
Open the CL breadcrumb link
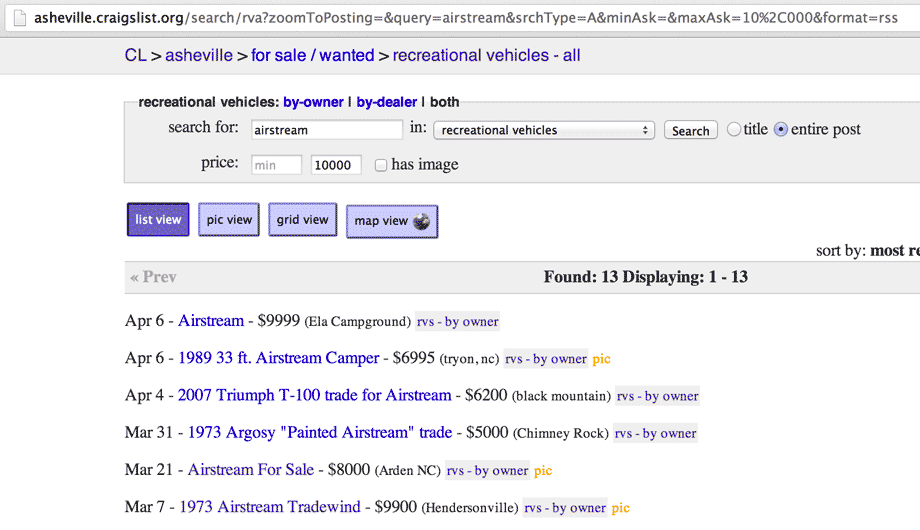click(x=136, y=55)
